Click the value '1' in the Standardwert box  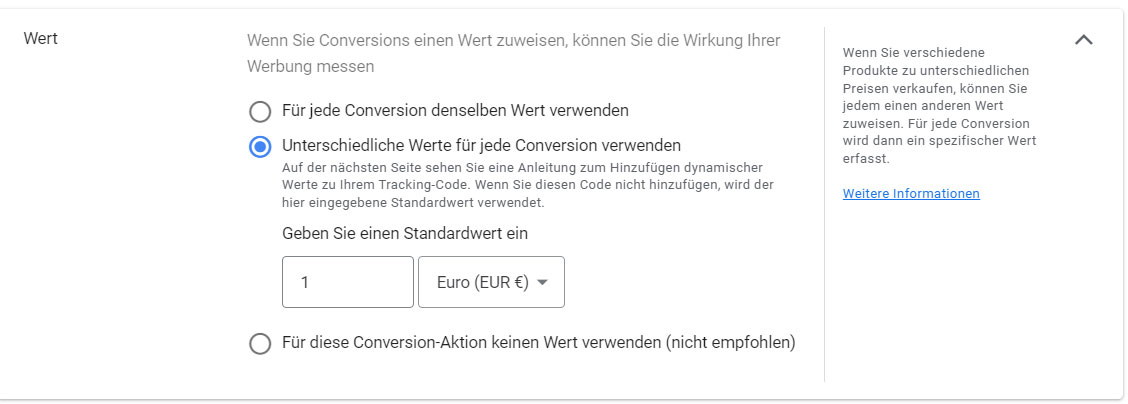(304, 283)
